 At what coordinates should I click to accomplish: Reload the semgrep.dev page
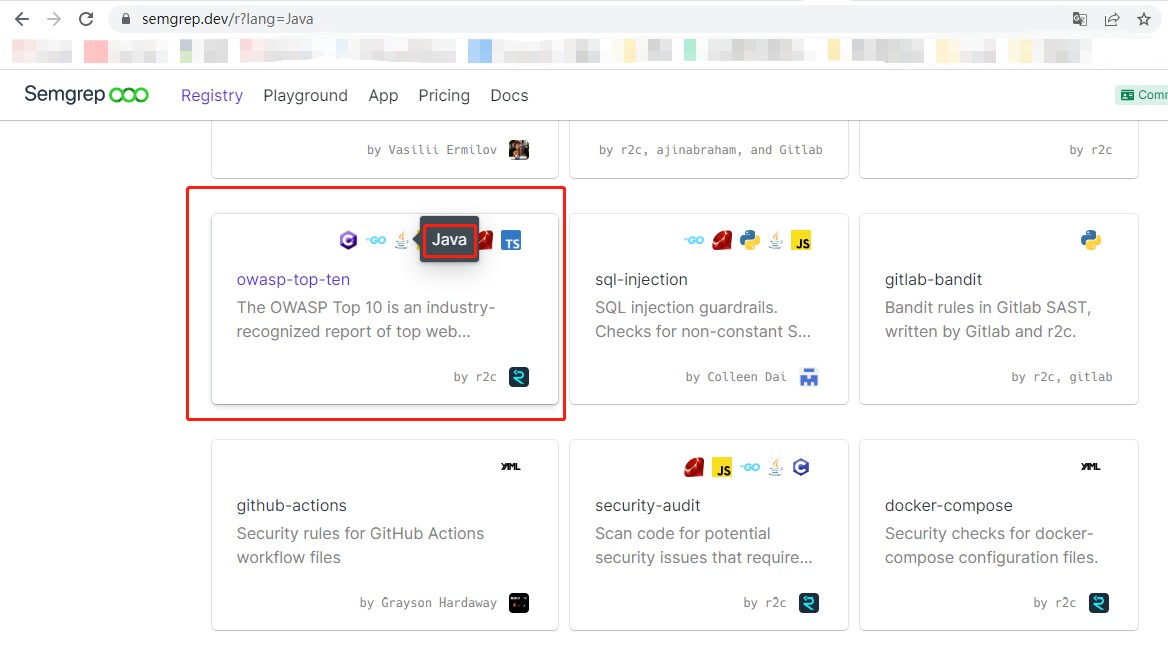(x=86, y=19)
